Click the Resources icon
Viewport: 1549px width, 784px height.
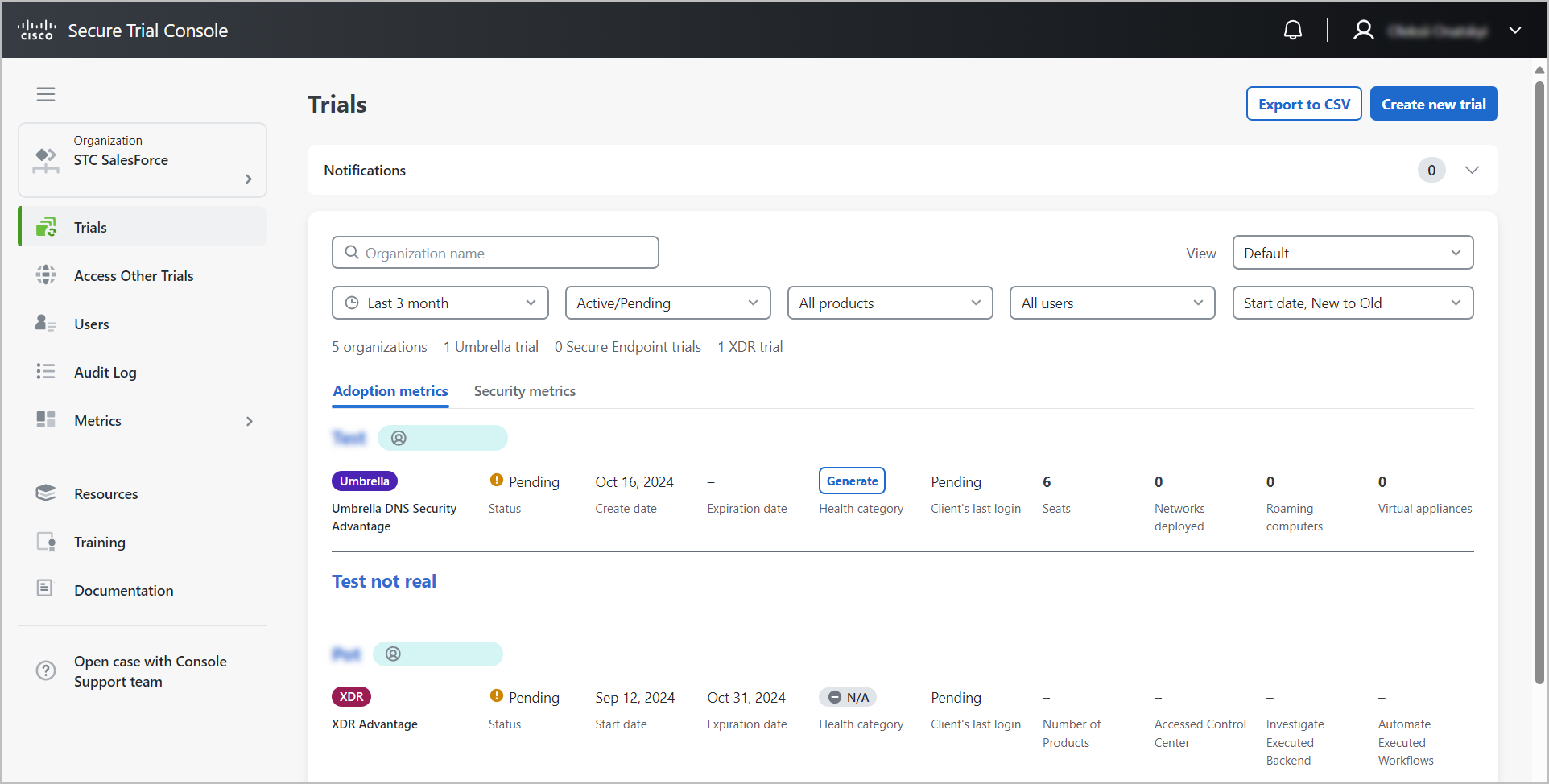pyautogui.click(x=46, y=493)
